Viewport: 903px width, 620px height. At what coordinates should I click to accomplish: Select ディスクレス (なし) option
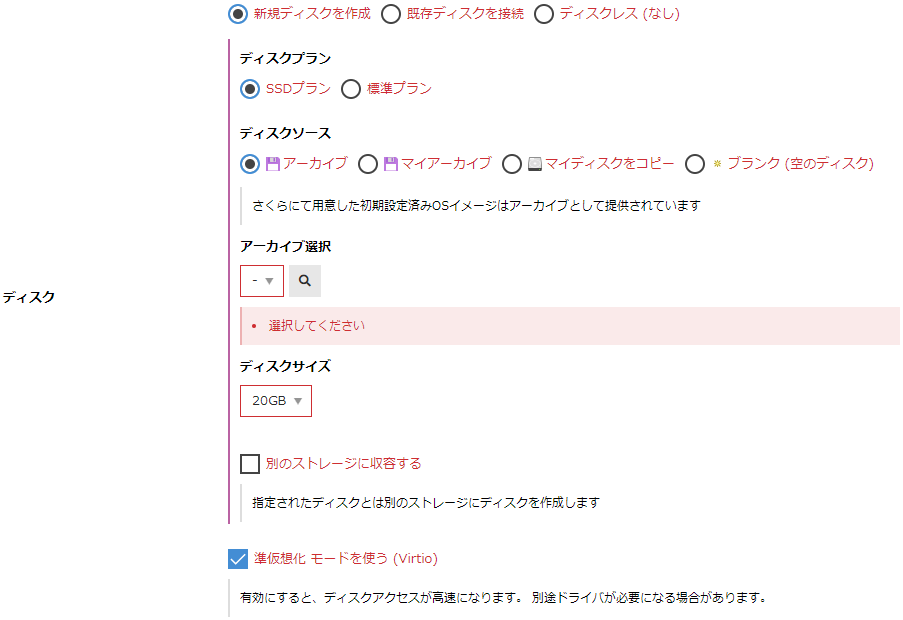coord(543,15)
